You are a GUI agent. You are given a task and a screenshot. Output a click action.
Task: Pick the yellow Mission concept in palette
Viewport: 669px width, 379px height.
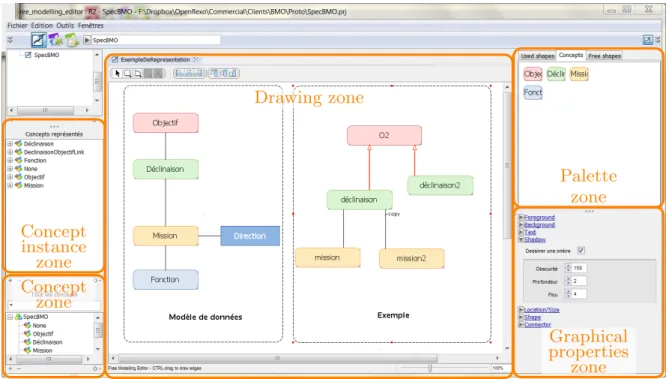pyautogui.click(x=579, y=74)
